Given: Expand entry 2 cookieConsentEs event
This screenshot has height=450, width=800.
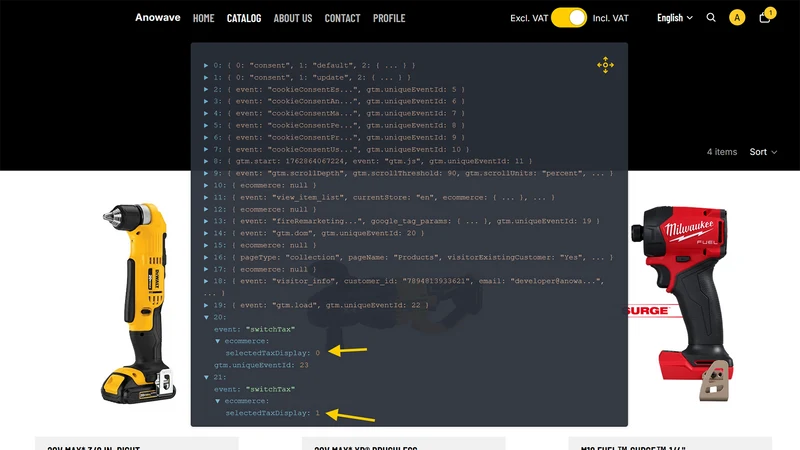Looking at the screenshot, I should [x=206, y=89].
